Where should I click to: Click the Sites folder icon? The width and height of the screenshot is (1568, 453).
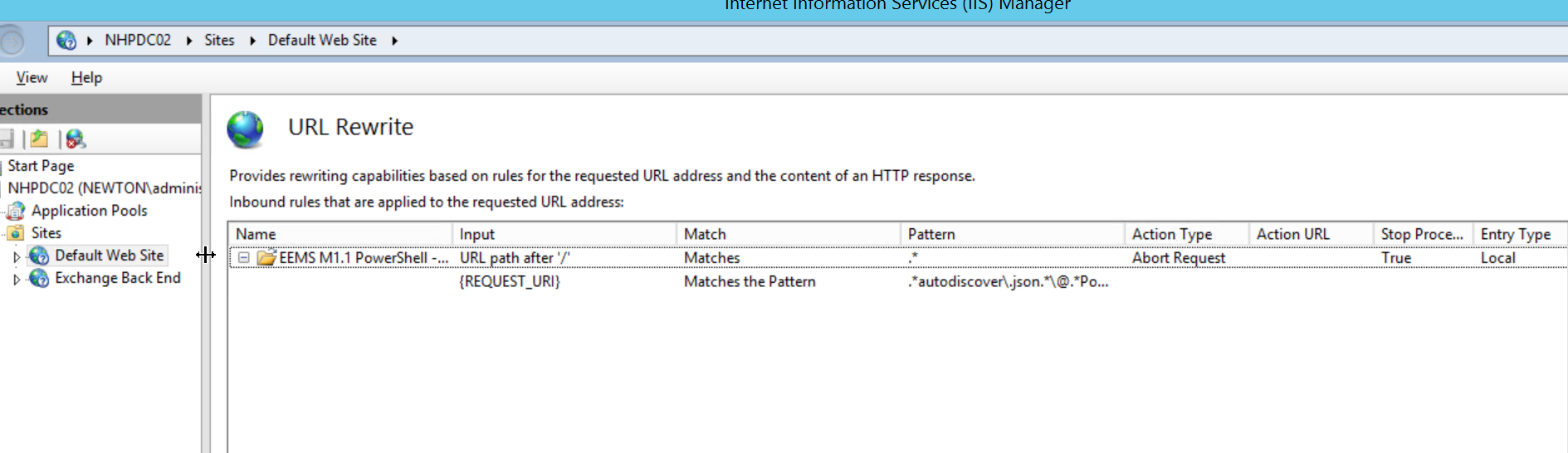[x=16, y=233]
